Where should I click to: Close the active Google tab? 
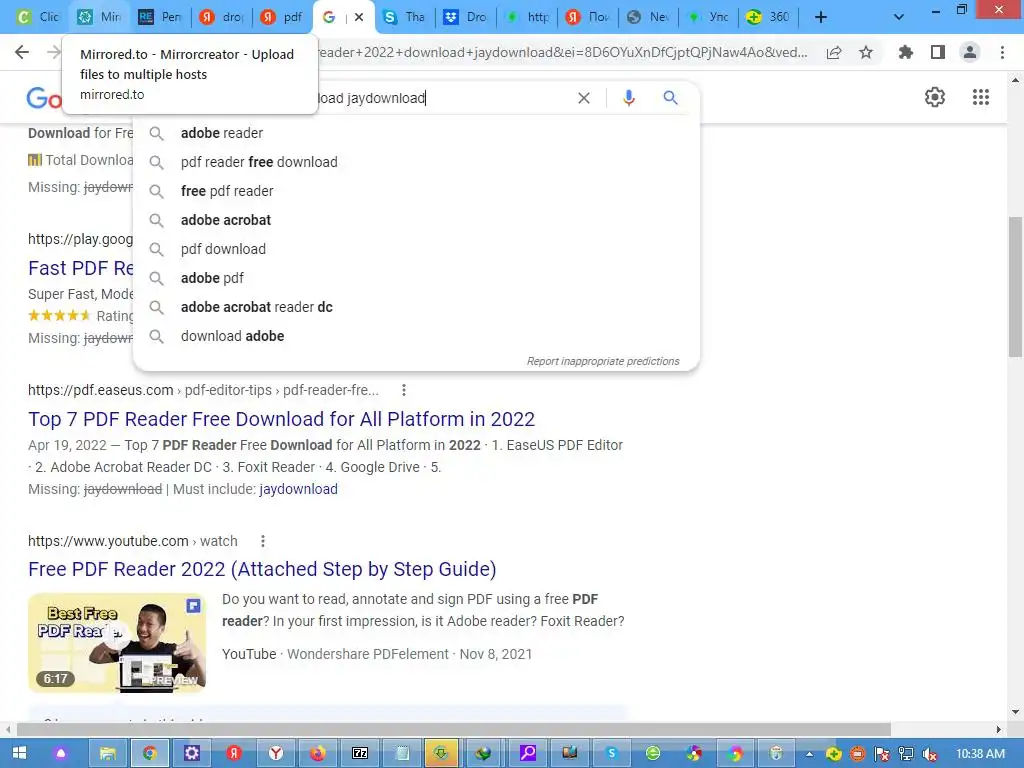tap(359, 17)
